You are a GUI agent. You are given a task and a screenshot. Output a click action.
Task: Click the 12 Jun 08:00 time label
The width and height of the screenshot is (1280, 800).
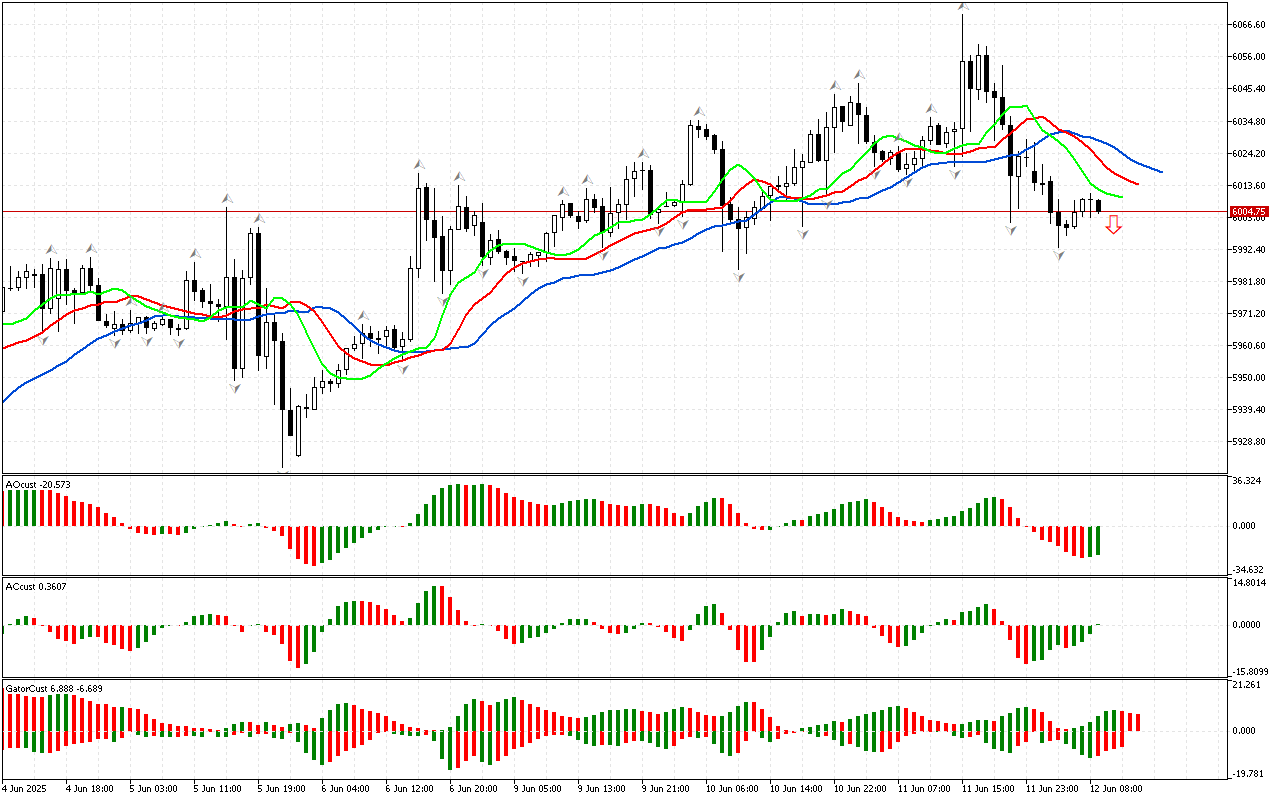[x=1115, y=788]
